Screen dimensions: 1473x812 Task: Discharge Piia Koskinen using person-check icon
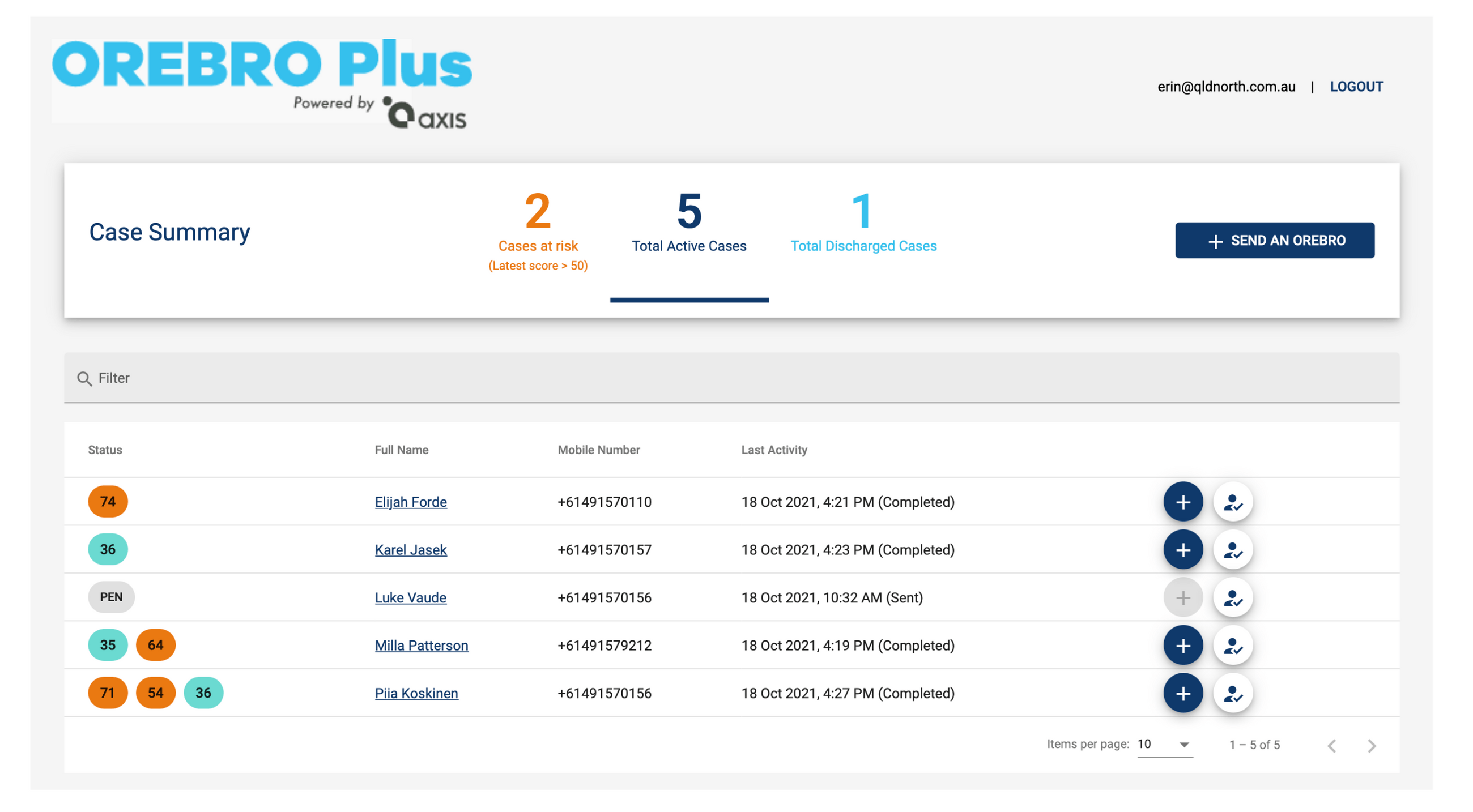(1233, 693)
